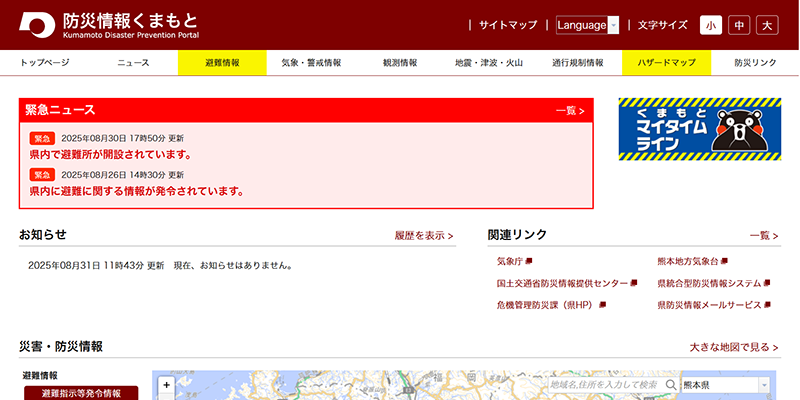Click 履歴を表示 in お知らせ section
The image size is (800, 400).
pos(424,236)
